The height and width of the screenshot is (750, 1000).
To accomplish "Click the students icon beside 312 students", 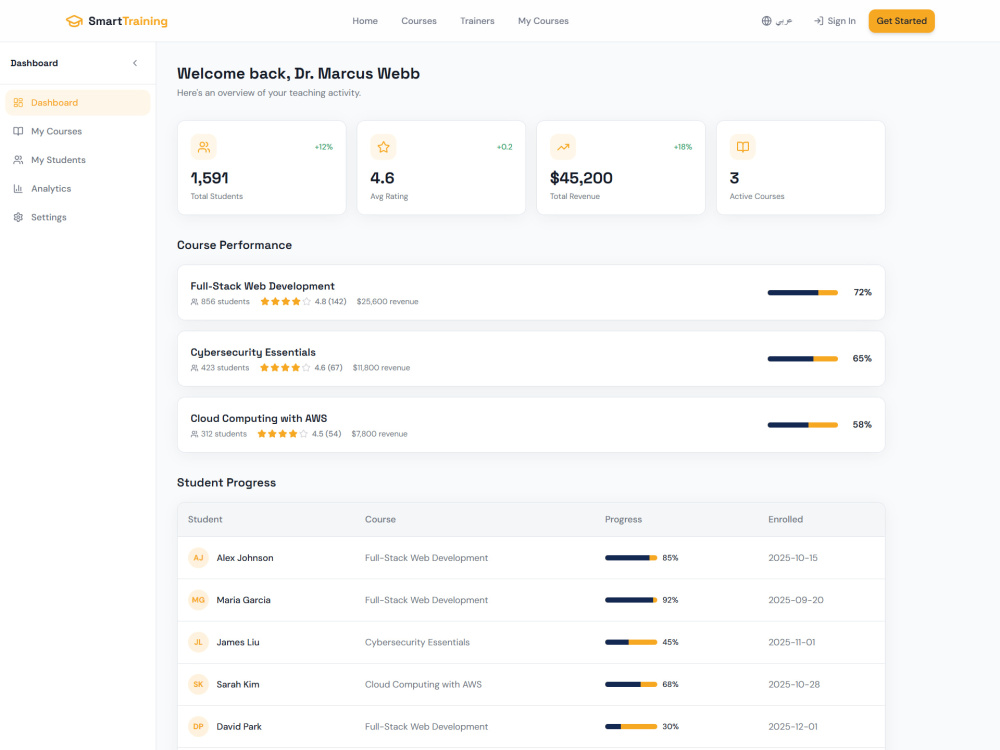I will pyautogui.click(x=195, y=434).
